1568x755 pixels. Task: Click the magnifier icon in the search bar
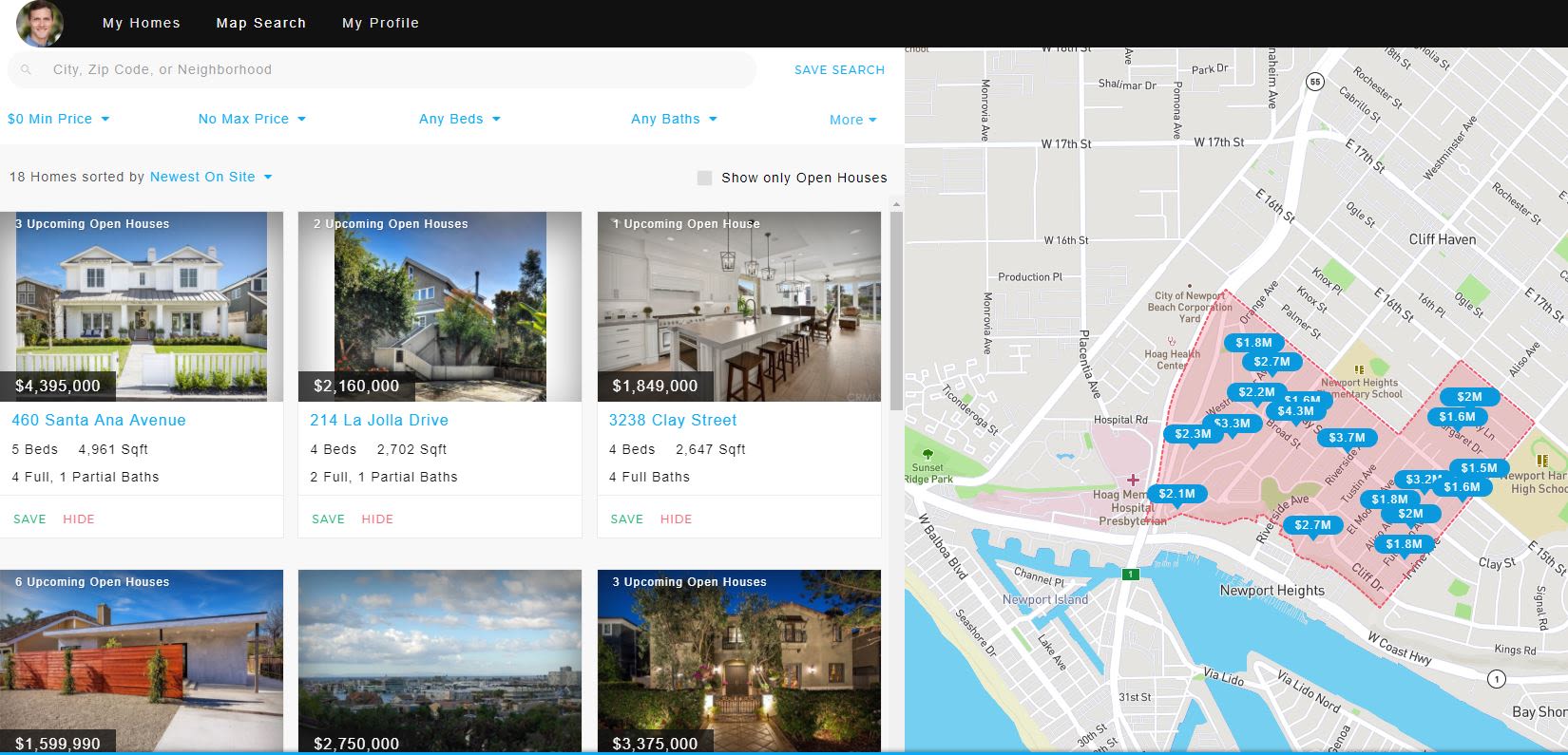(27, 69)
